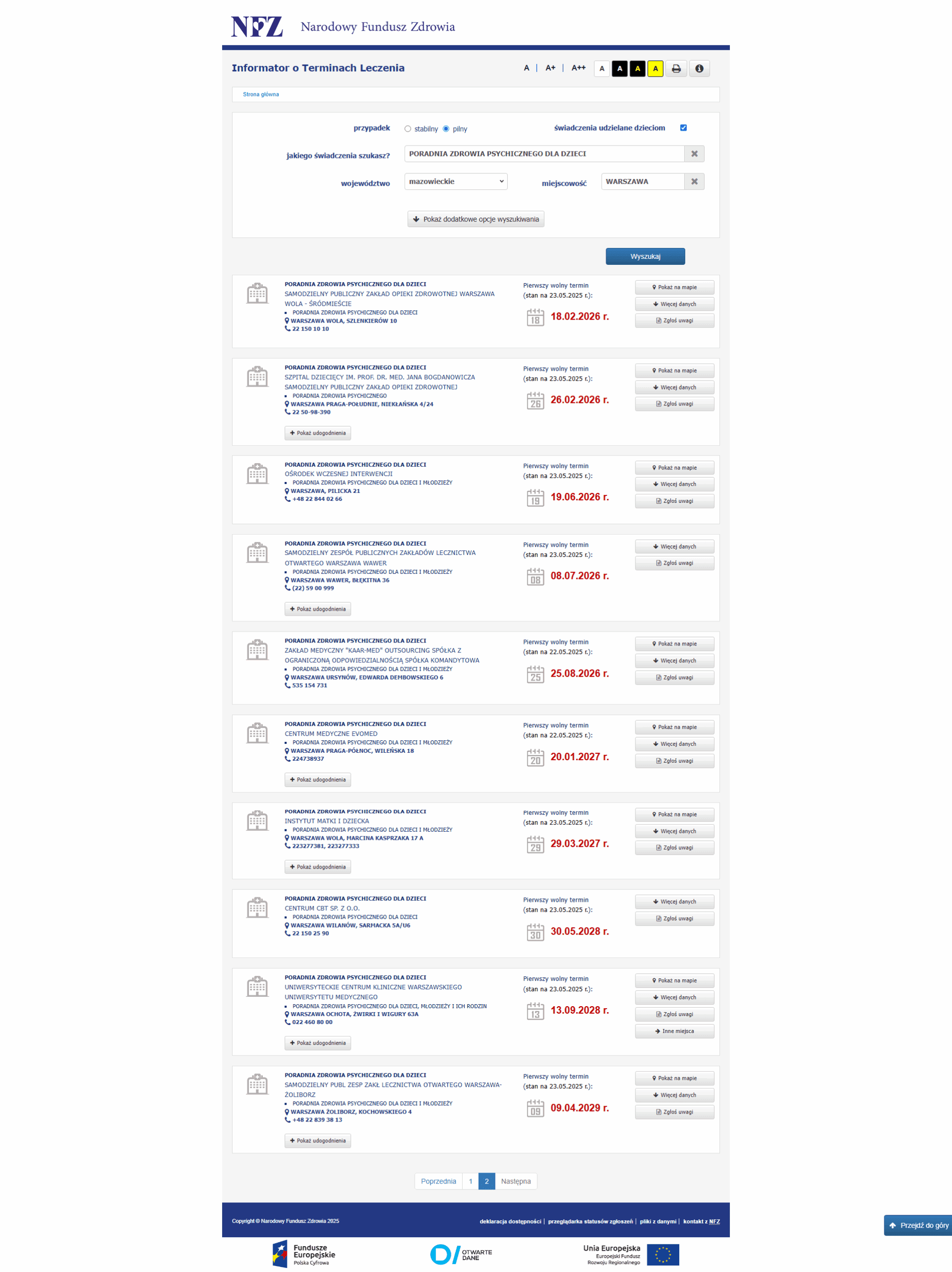
Task: Open the Strona główna breadcrumb link
Action: click(260, 94)
